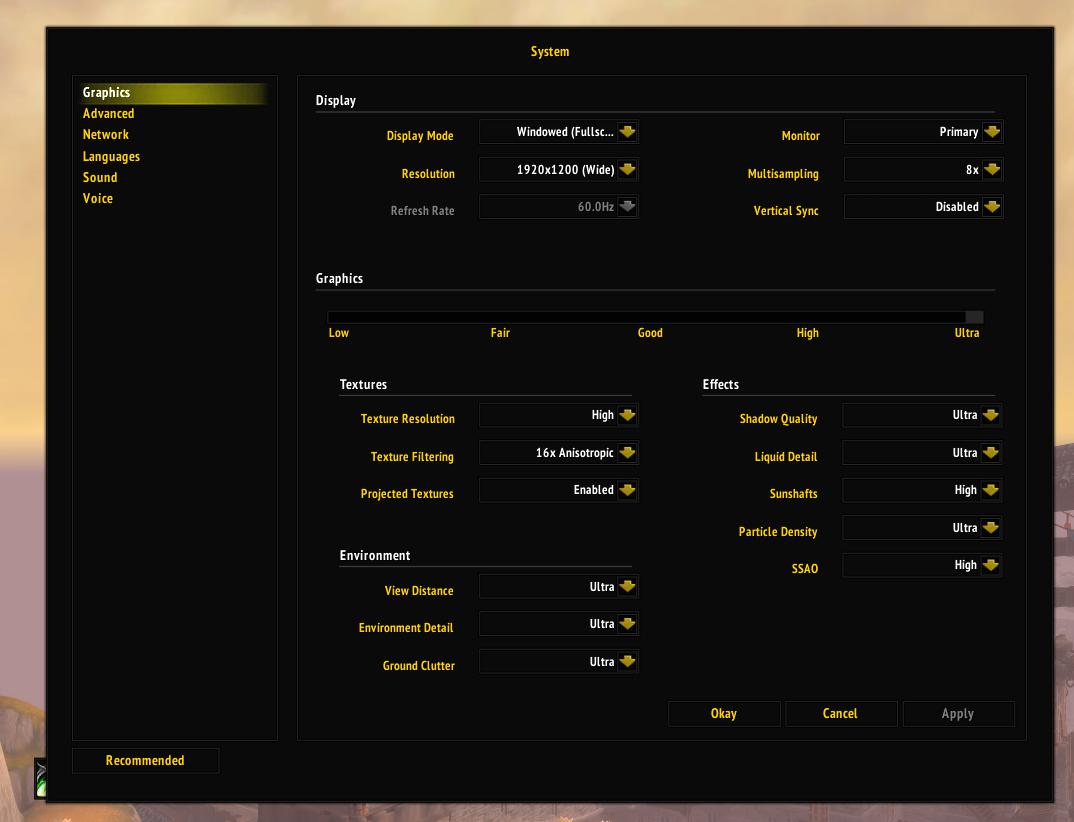Click the Cancel button

[840, 714]
